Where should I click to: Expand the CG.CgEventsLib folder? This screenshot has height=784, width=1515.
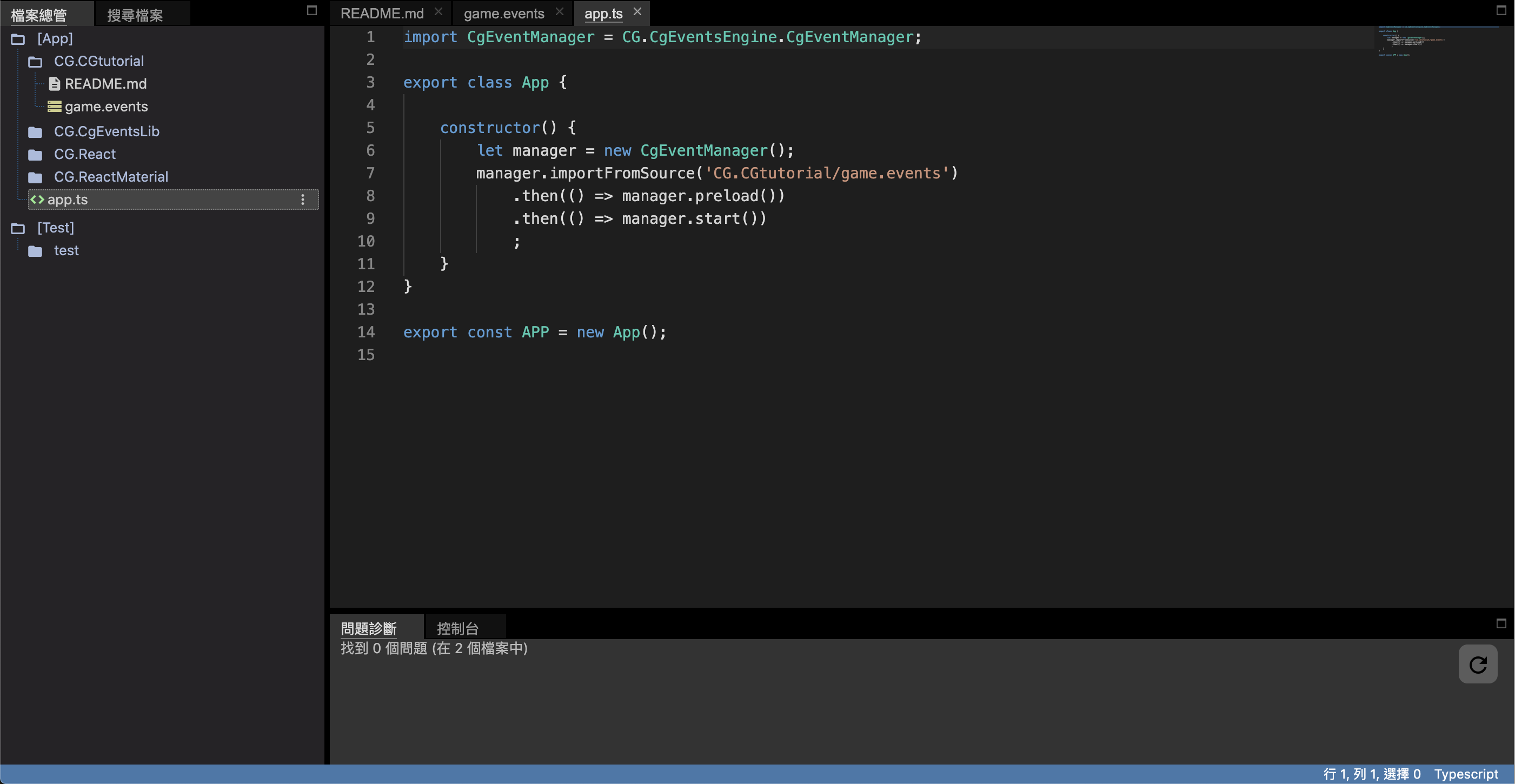point(35,132)
